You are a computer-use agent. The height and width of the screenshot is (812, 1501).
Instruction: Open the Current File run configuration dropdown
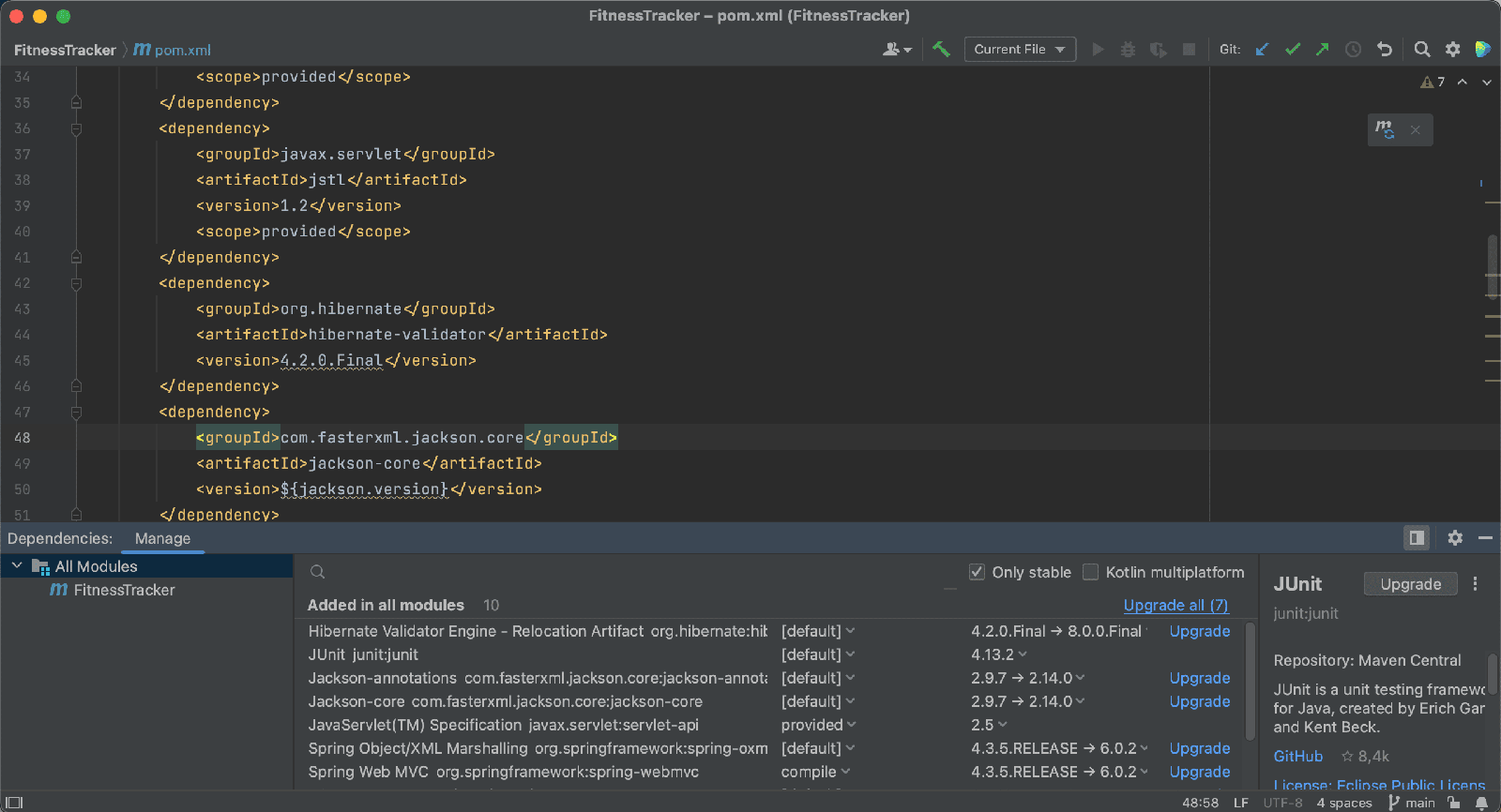1020,49
